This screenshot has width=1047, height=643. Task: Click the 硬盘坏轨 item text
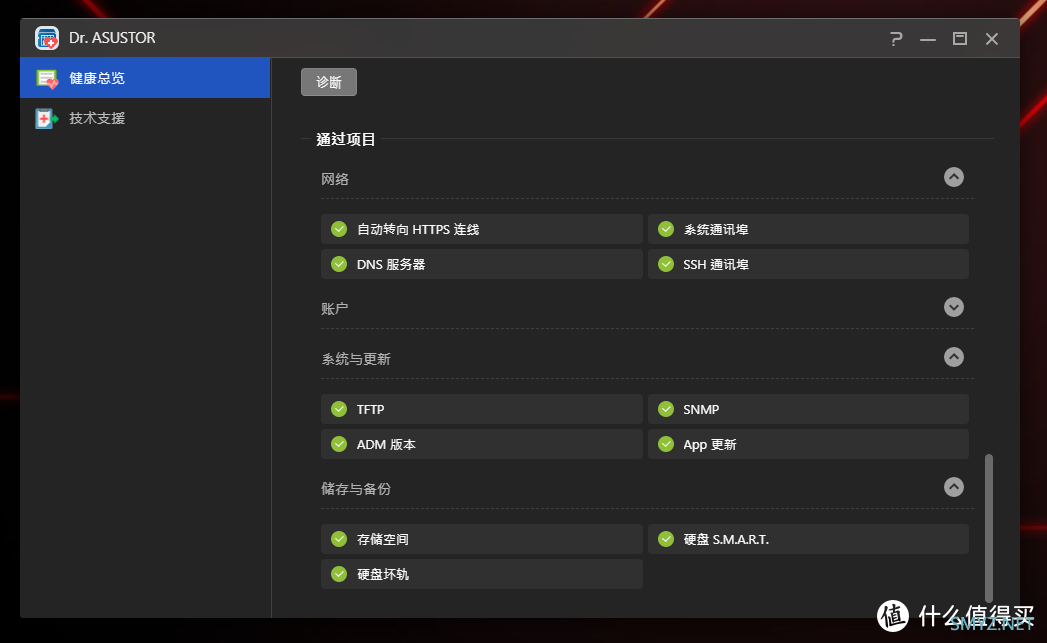(x=383, y=574)
